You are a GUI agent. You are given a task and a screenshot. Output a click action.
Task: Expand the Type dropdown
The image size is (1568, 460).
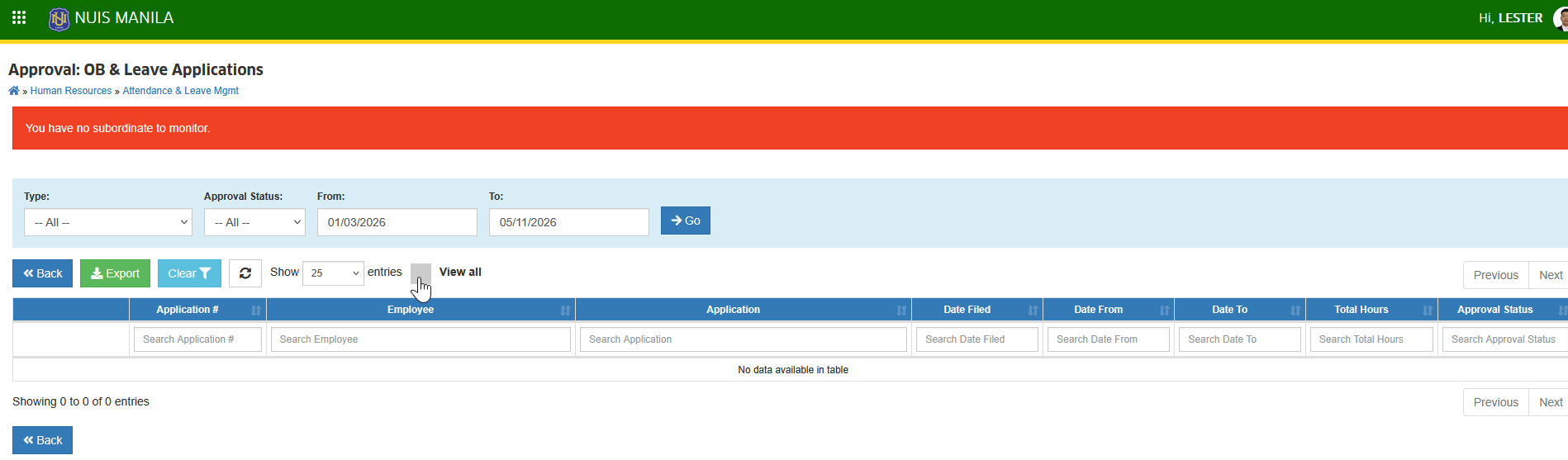pos(108,222)
